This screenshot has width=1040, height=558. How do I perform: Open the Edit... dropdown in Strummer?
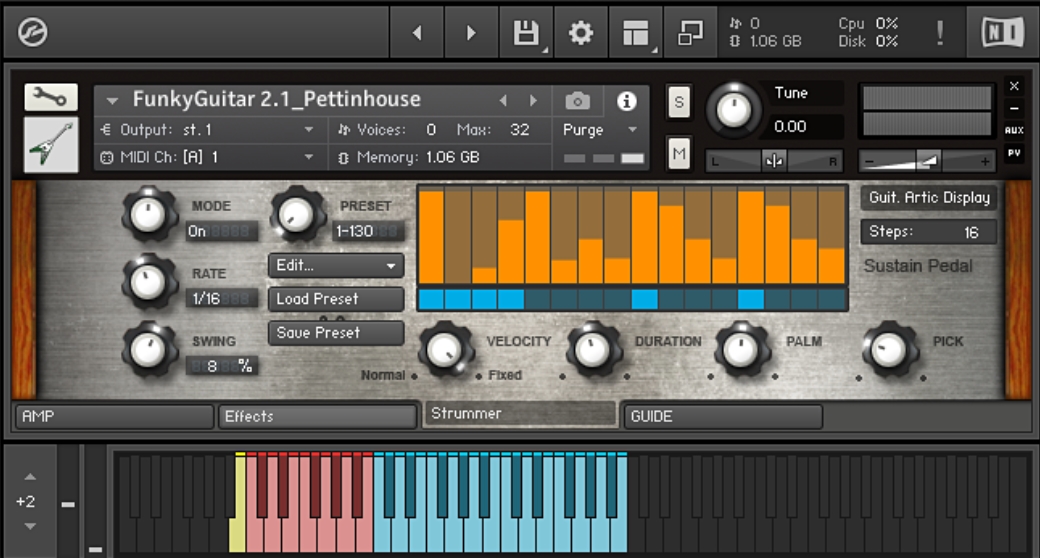pyautogui.click(x=336, y=265)
